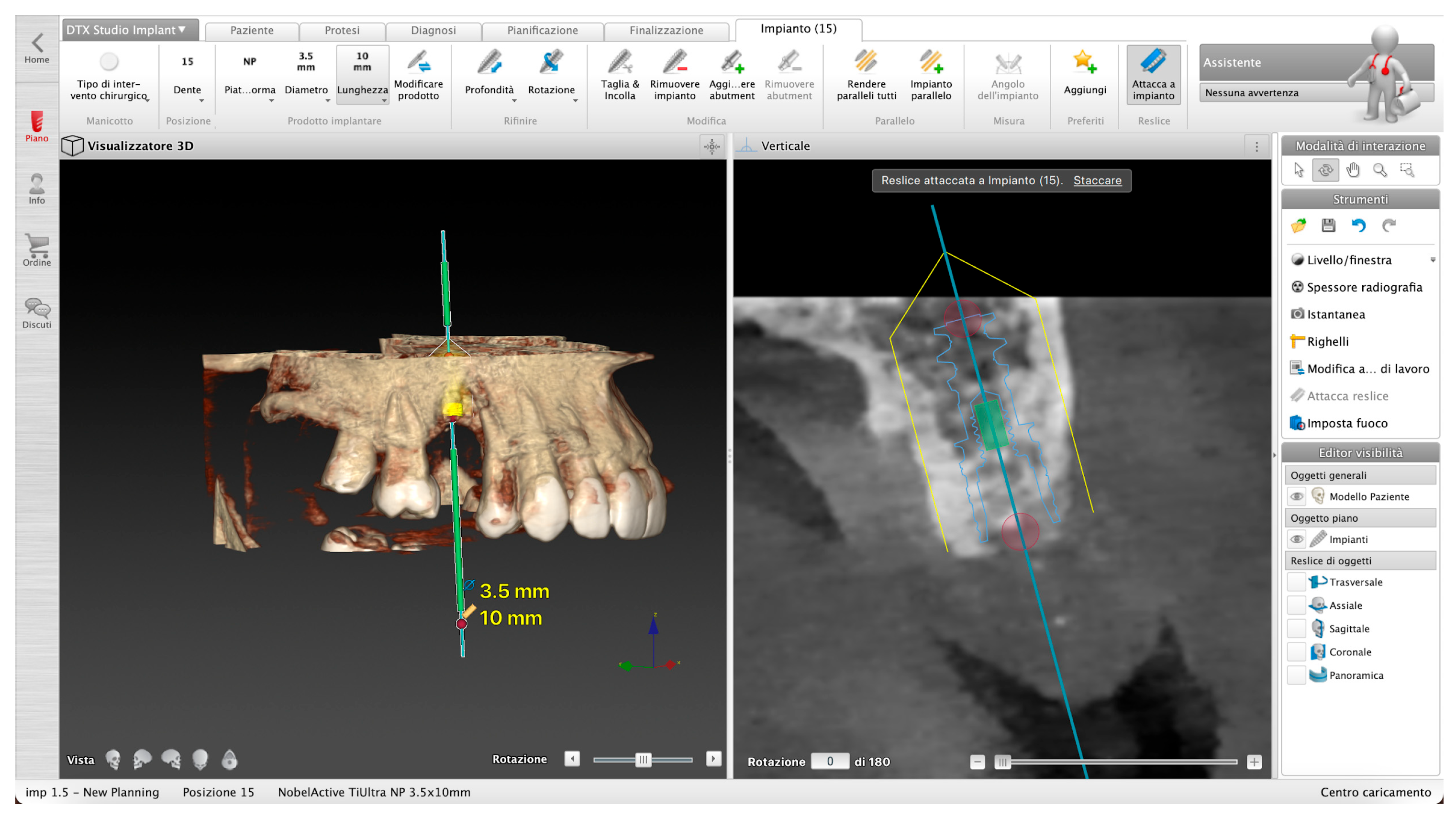Viewport: 1456px width, 819px height.
Task: Toggle visibility eye for Modello Paziente
Action: pos(1297,496)
